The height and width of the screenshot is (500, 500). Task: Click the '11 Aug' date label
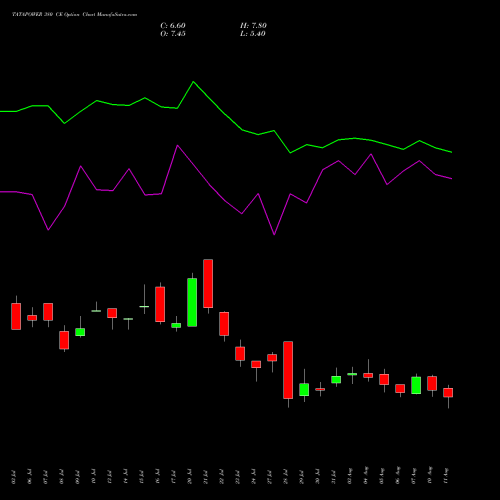tap(446, 476)
